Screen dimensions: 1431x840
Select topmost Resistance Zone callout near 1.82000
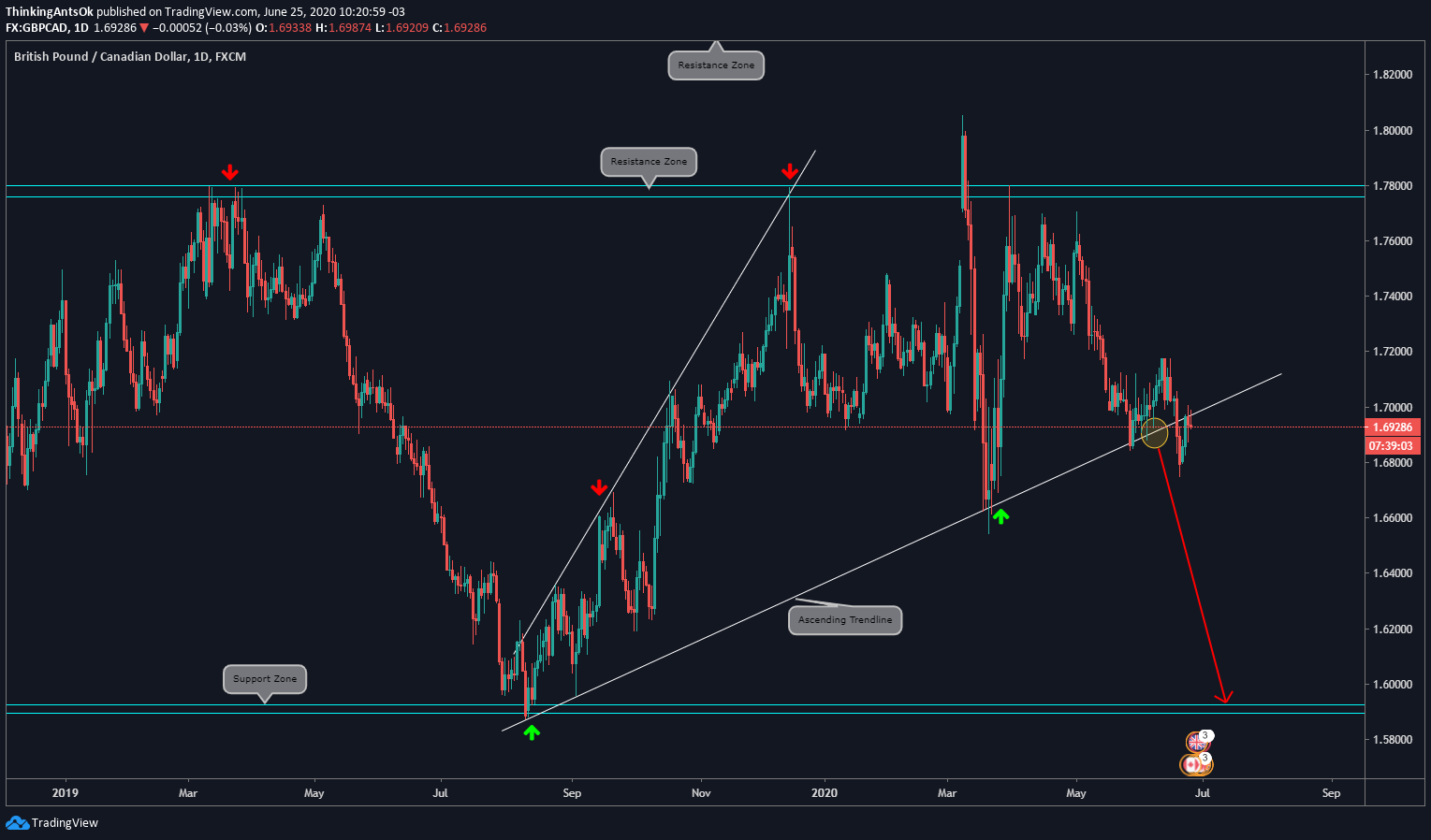[x=716, y=65]
